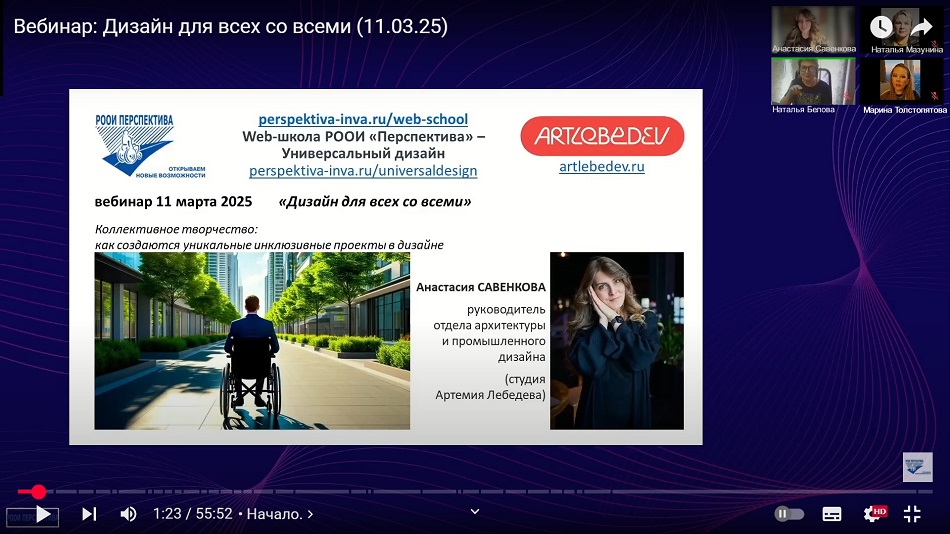The height and width of the screenshot is (534, 950).
Task: Expand the down chevron above bottom controls
Action: (475, 511)
